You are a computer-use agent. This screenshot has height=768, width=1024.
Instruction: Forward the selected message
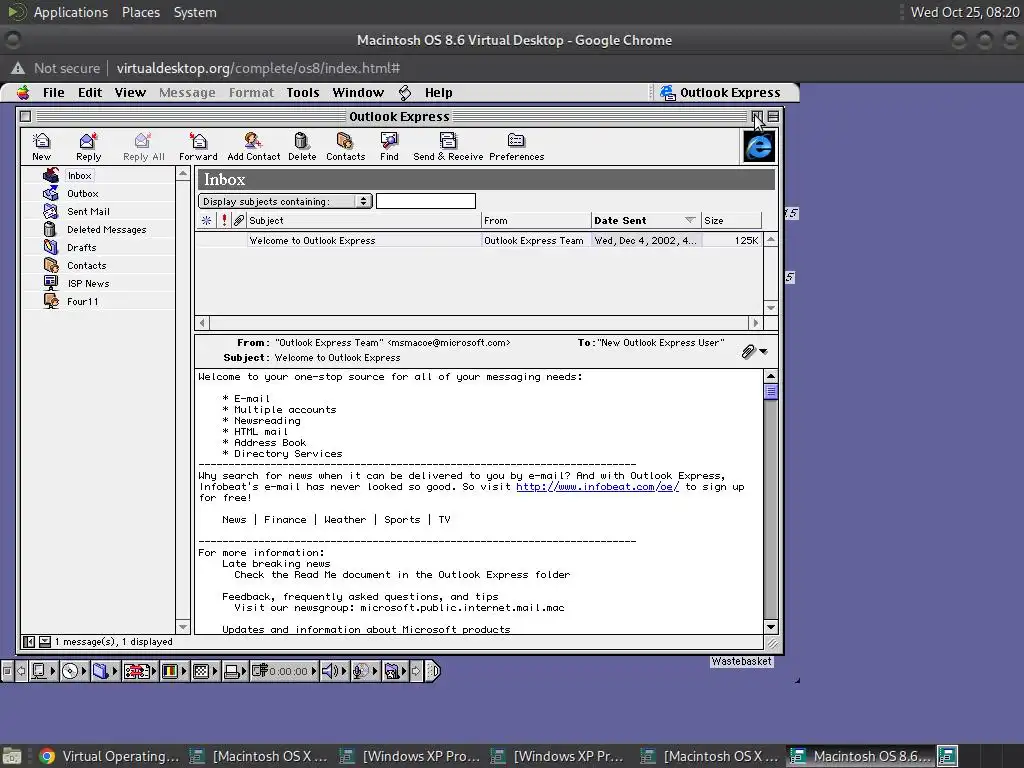click(x=198, y=146)
